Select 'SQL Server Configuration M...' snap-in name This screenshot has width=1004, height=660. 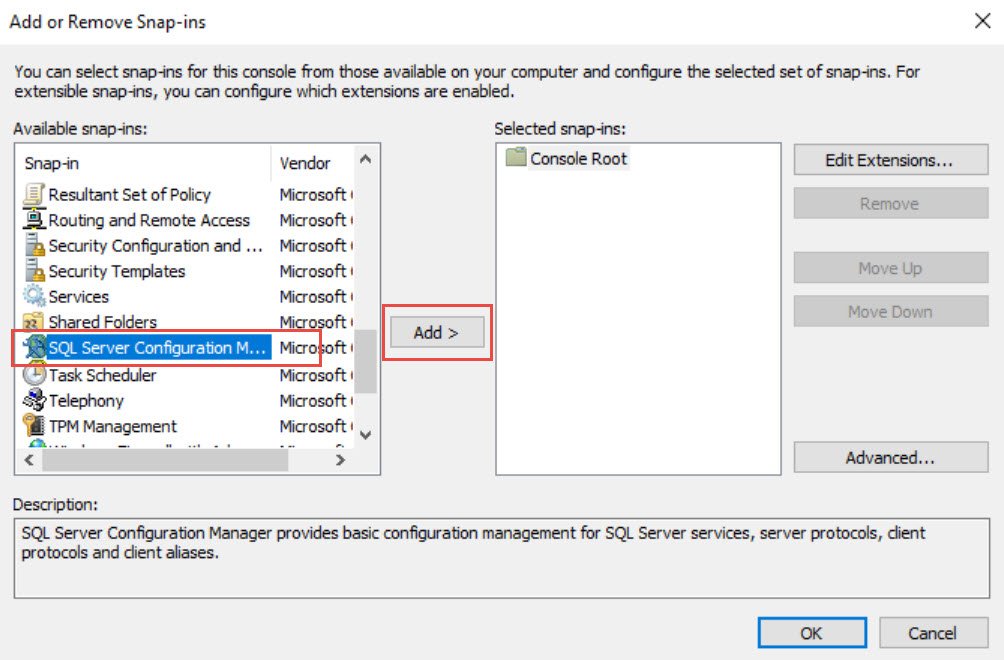pos(157,348)
